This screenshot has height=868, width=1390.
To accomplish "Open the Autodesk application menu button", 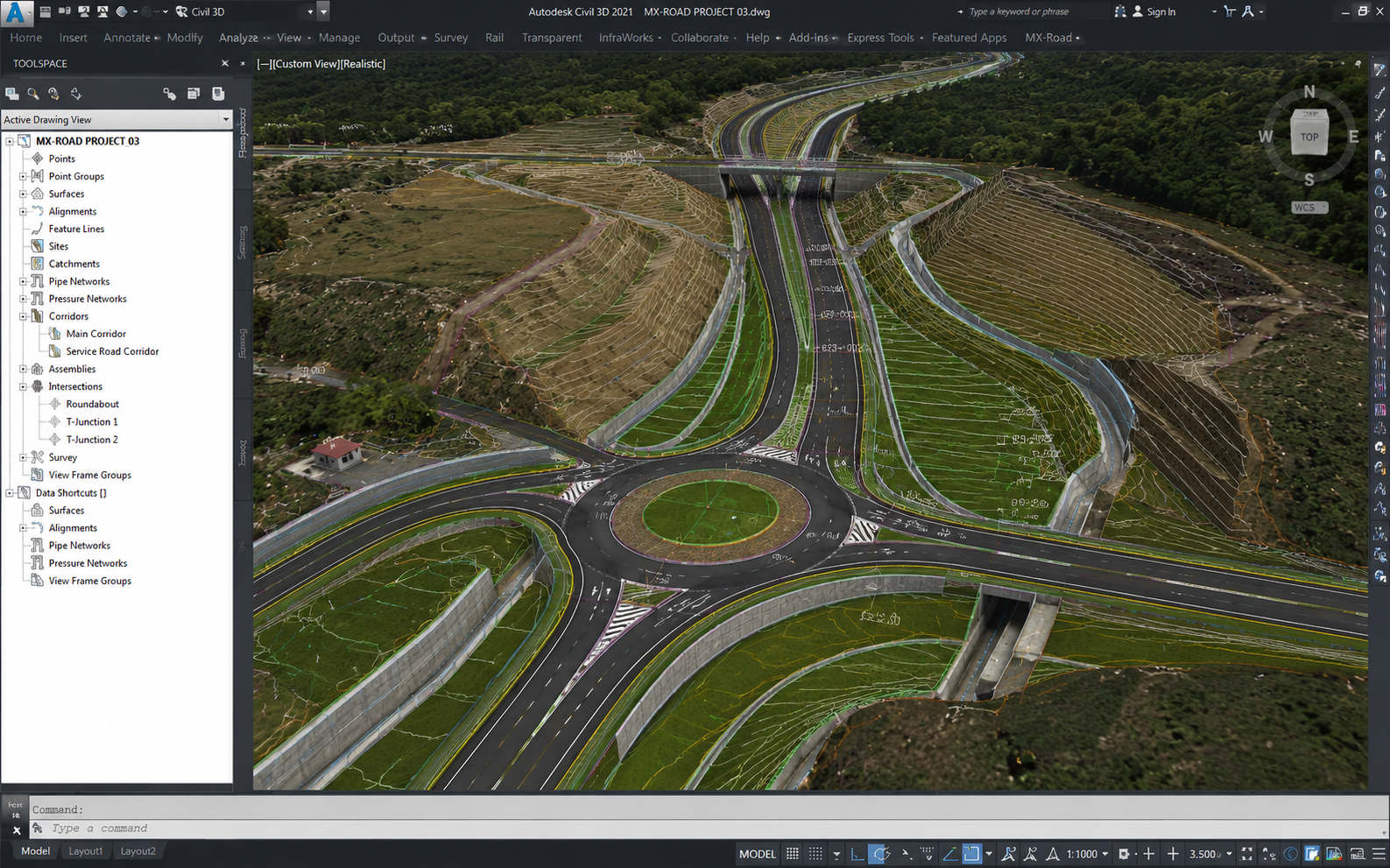I will pos(15,12).
